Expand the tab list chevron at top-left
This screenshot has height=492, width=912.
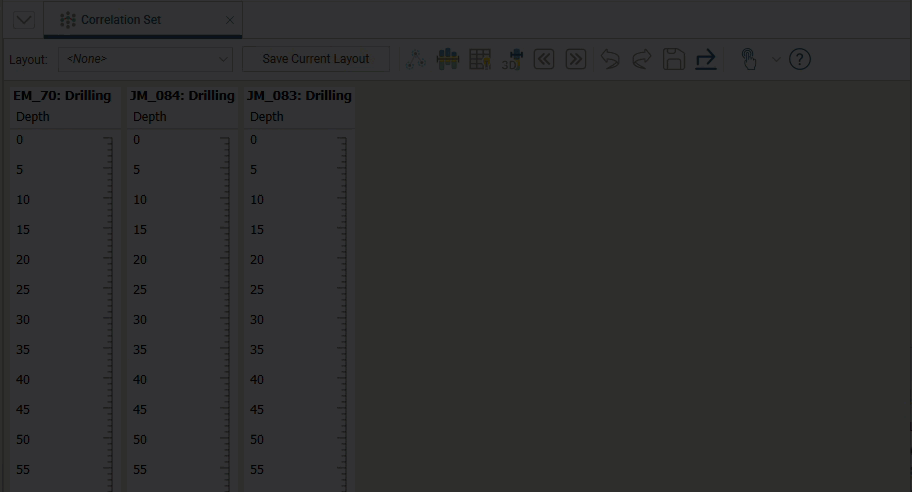(23, 20)
